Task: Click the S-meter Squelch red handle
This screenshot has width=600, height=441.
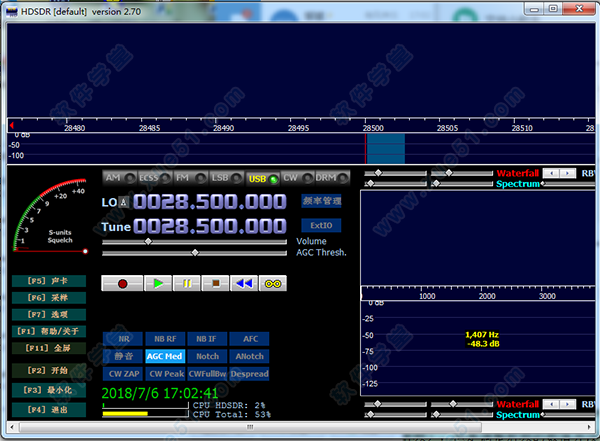Action: [x=85, y=252]
